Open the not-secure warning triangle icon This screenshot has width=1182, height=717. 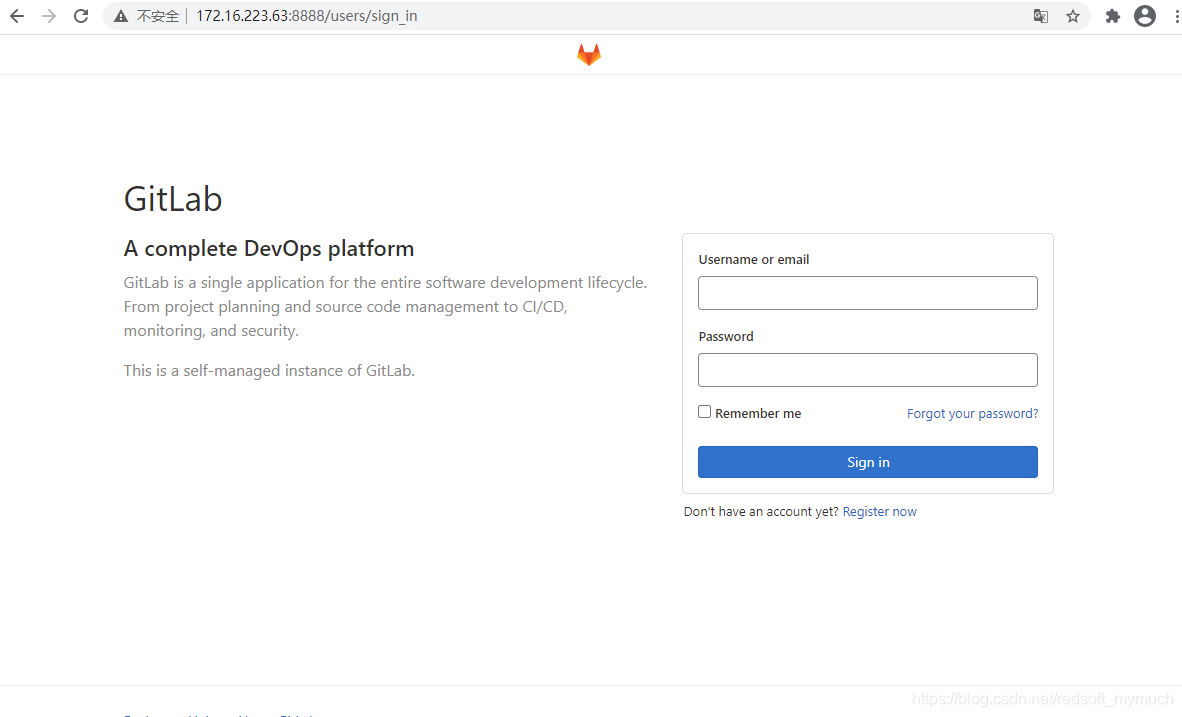121,16
